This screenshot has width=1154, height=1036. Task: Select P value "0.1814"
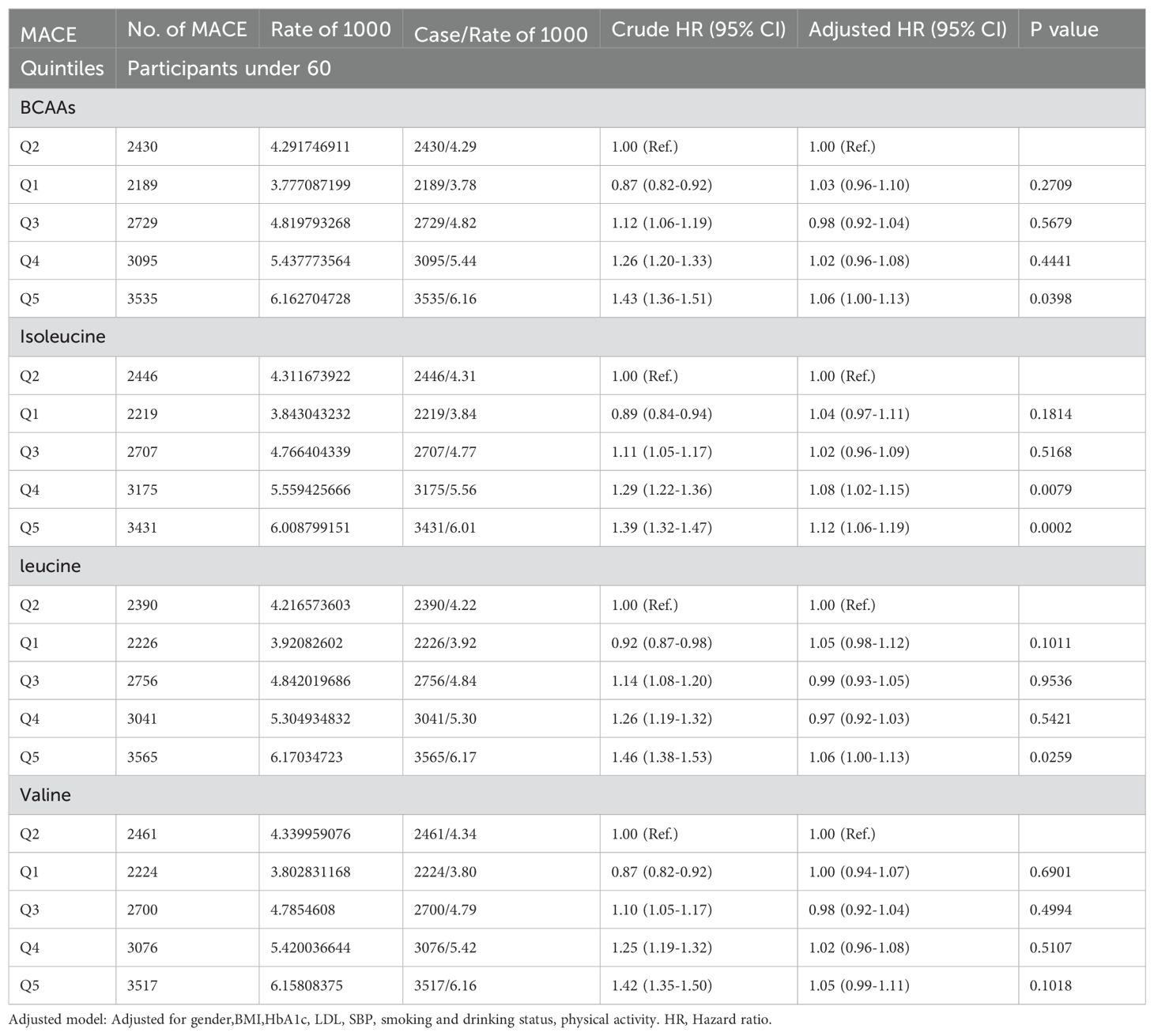(1050, 414)
